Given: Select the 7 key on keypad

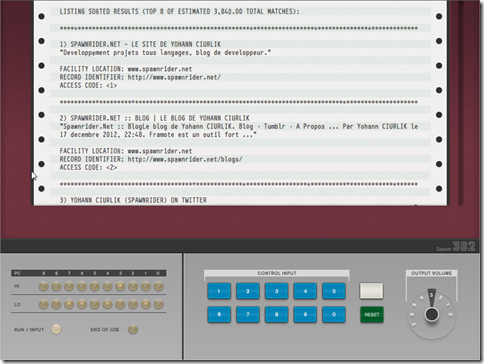Looking at the screenshot, I should pyautogui.click(x=248, y=314).
